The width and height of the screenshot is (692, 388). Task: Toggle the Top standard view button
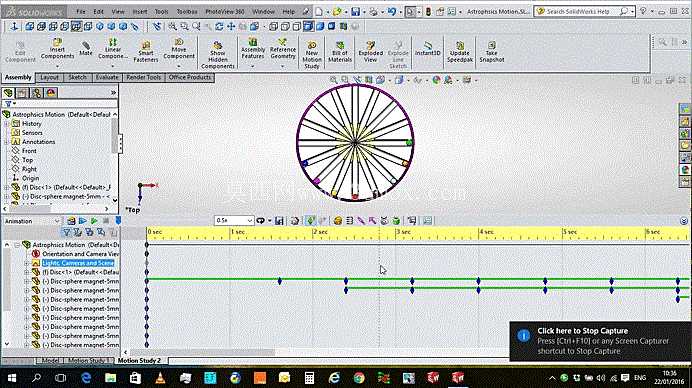tap(76, 27)
